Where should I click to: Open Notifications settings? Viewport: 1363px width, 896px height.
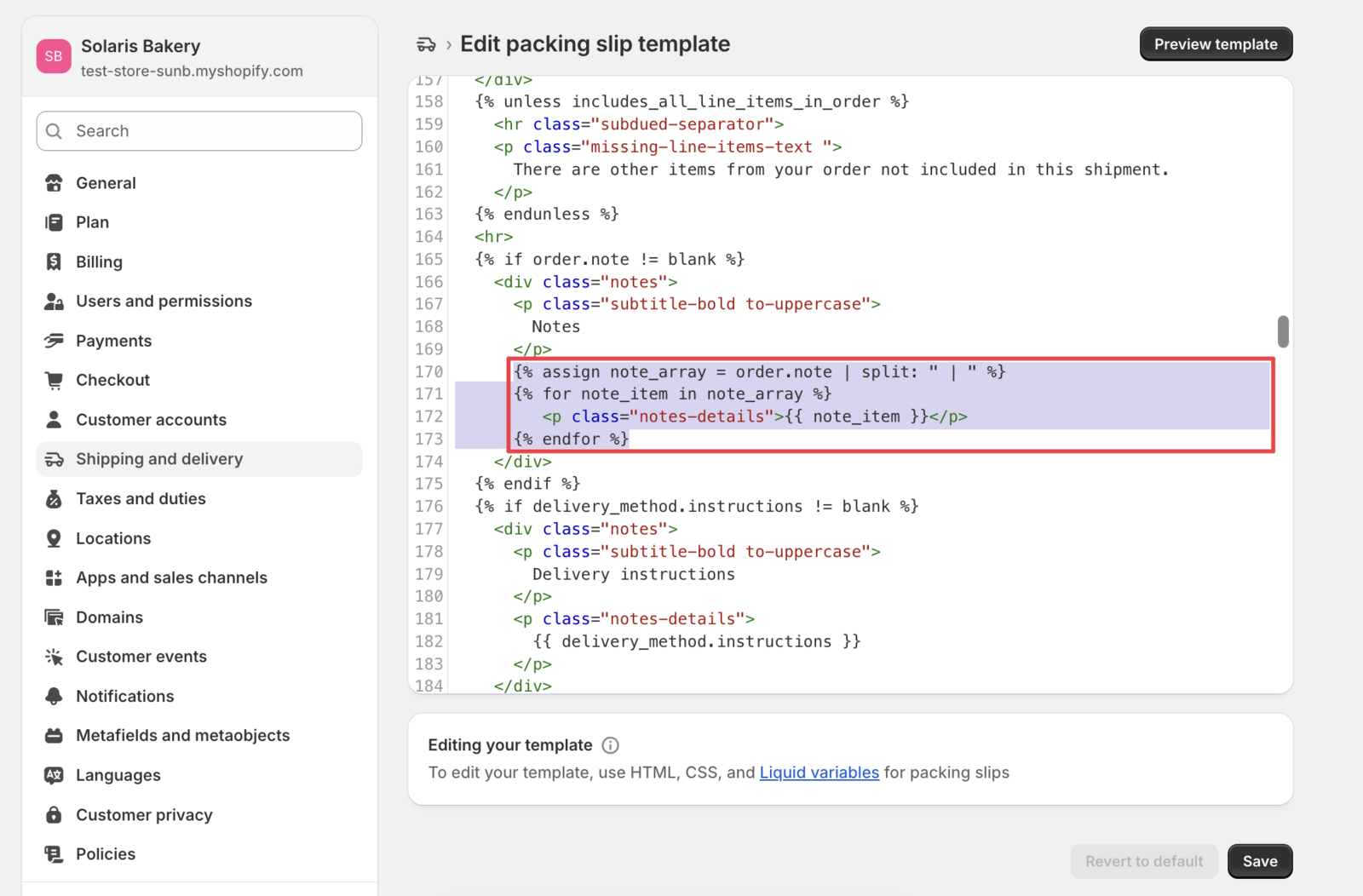199,696
